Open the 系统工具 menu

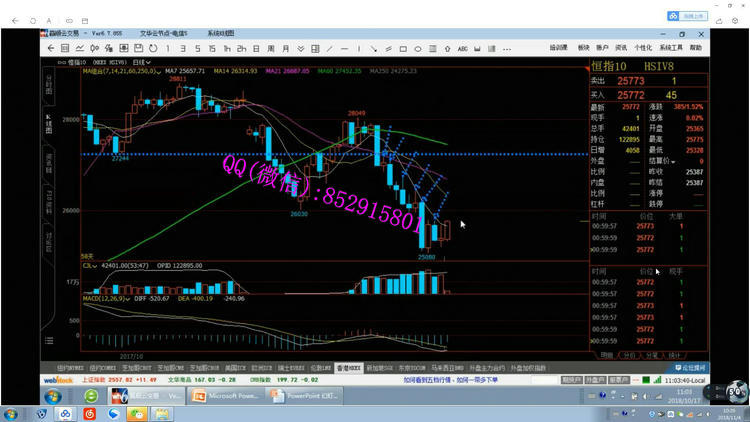point(670,47)
